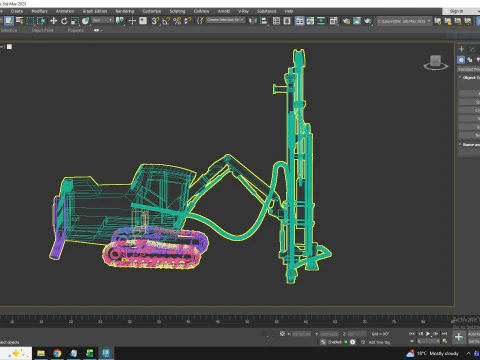Open Rendering menu
The image size is (480, 360).
[x=125, y=11]
